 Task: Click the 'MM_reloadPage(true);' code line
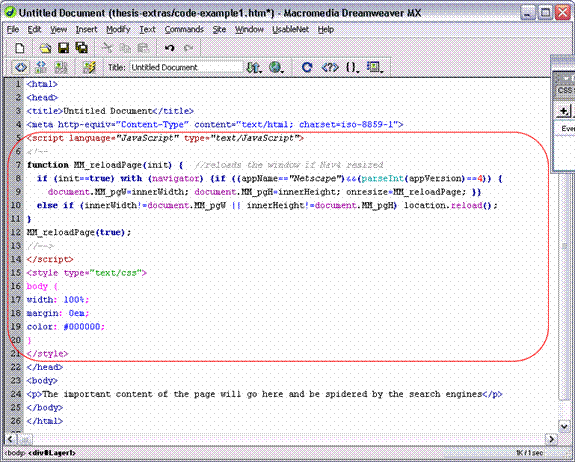coord(78,232)
